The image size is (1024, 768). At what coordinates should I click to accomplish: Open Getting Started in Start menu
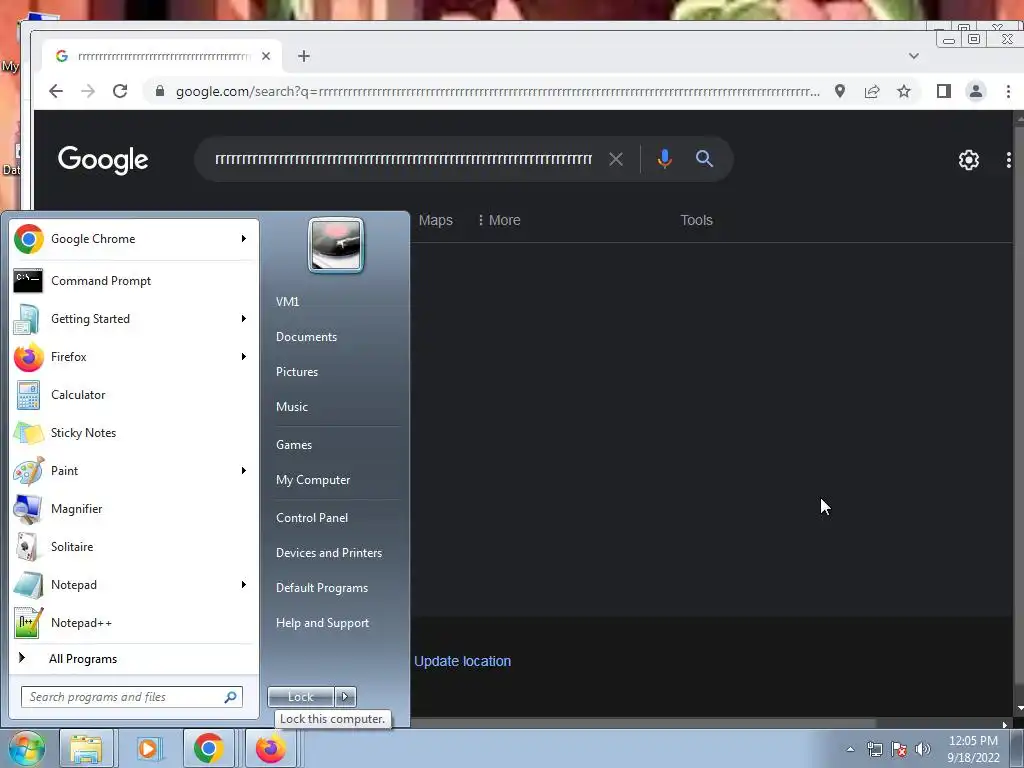pos(133,319)
